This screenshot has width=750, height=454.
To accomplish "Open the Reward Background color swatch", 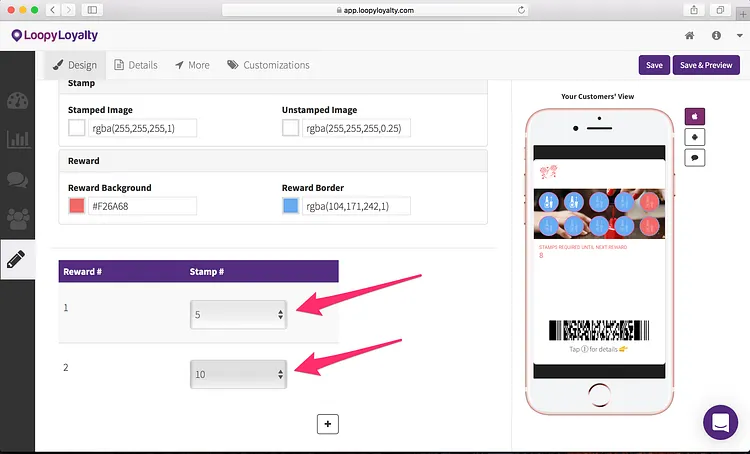I will pos(77,206).
